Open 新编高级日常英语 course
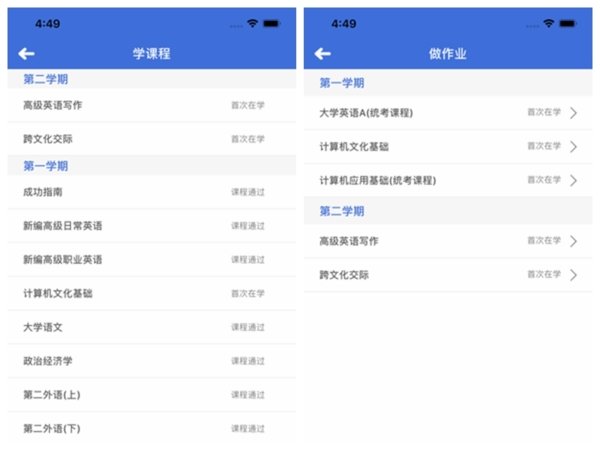 (x=62, y=226)
